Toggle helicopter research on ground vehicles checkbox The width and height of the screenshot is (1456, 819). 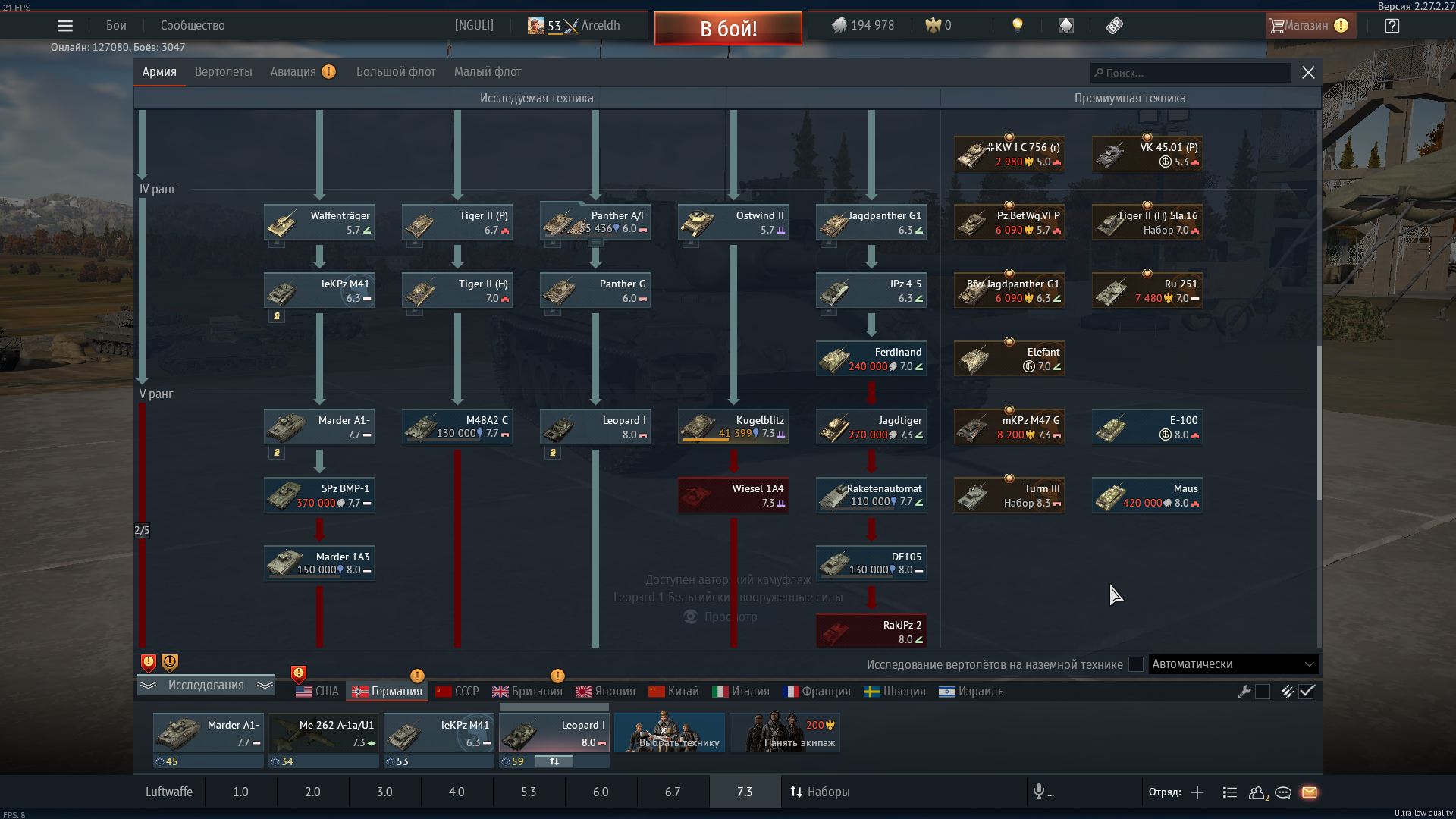click(x=1136, y=664)
